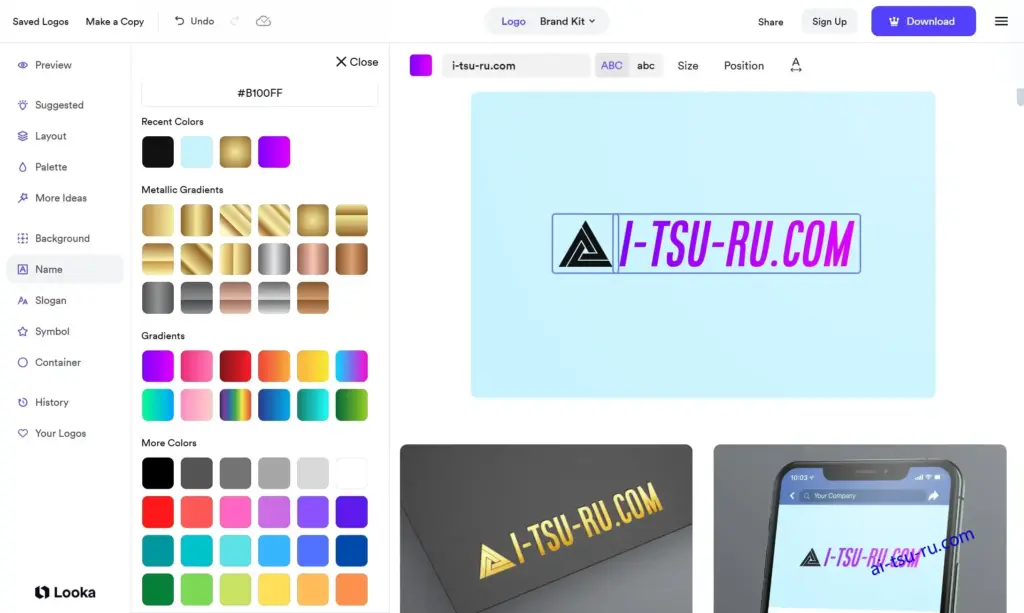Open Saved Logos
The height and width of the screenshot is (613, 1024).
40,22
